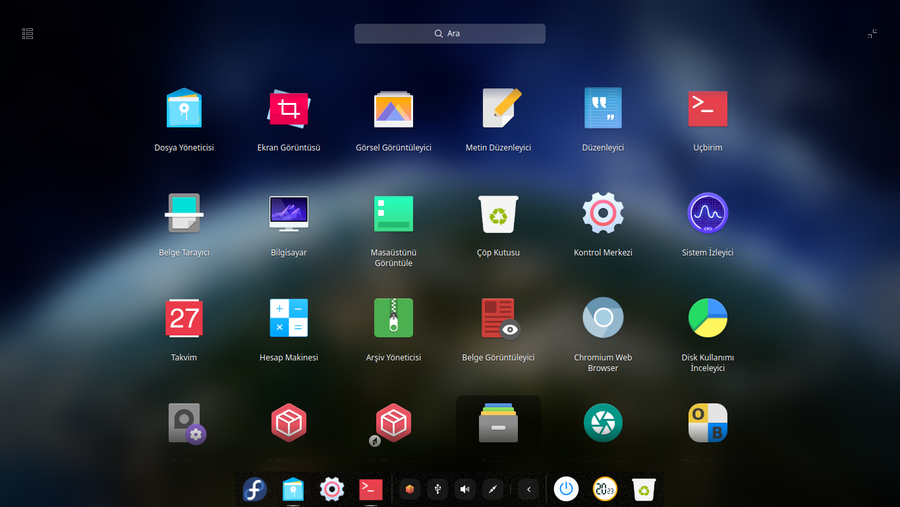Viewport: 900px width, 507px height.
Task: Open Çöp Kutusu in the launcher grid
Action: pyautogui.click(x=498, y=213)
